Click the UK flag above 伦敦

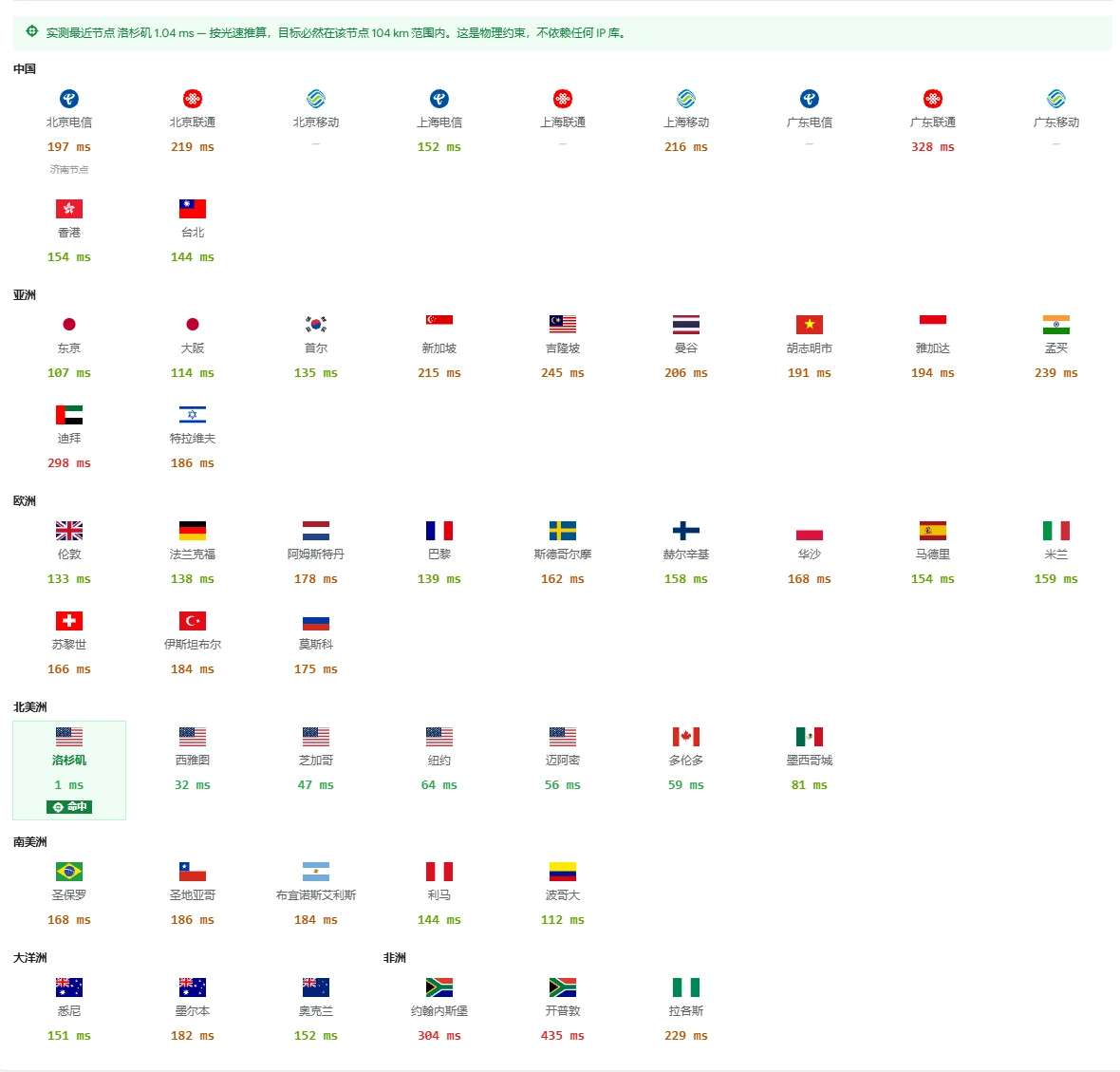(69, 530)
